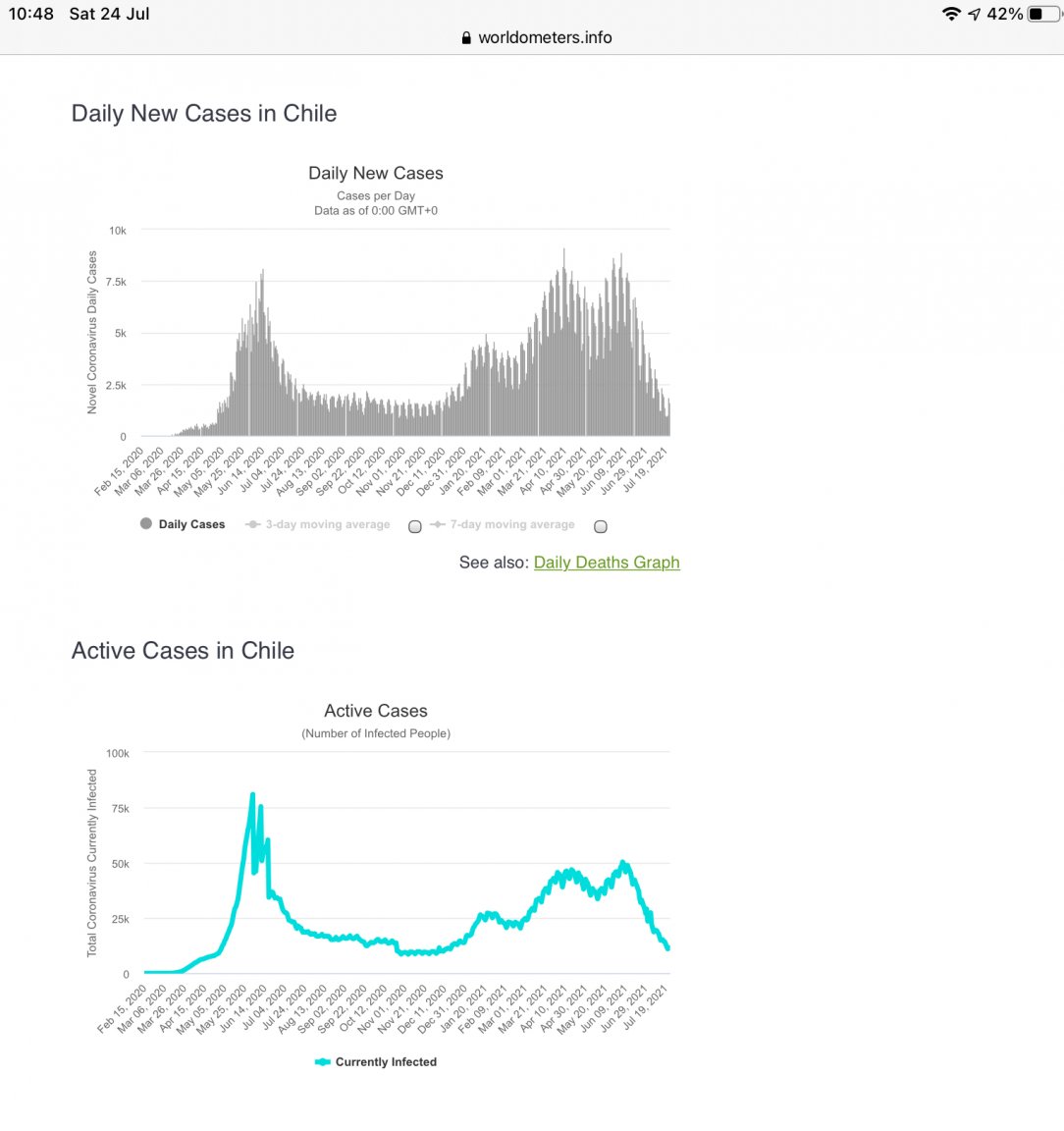Click the 3-day moving average legend text
This screenshot has height=1131, width=1064.
328,525
